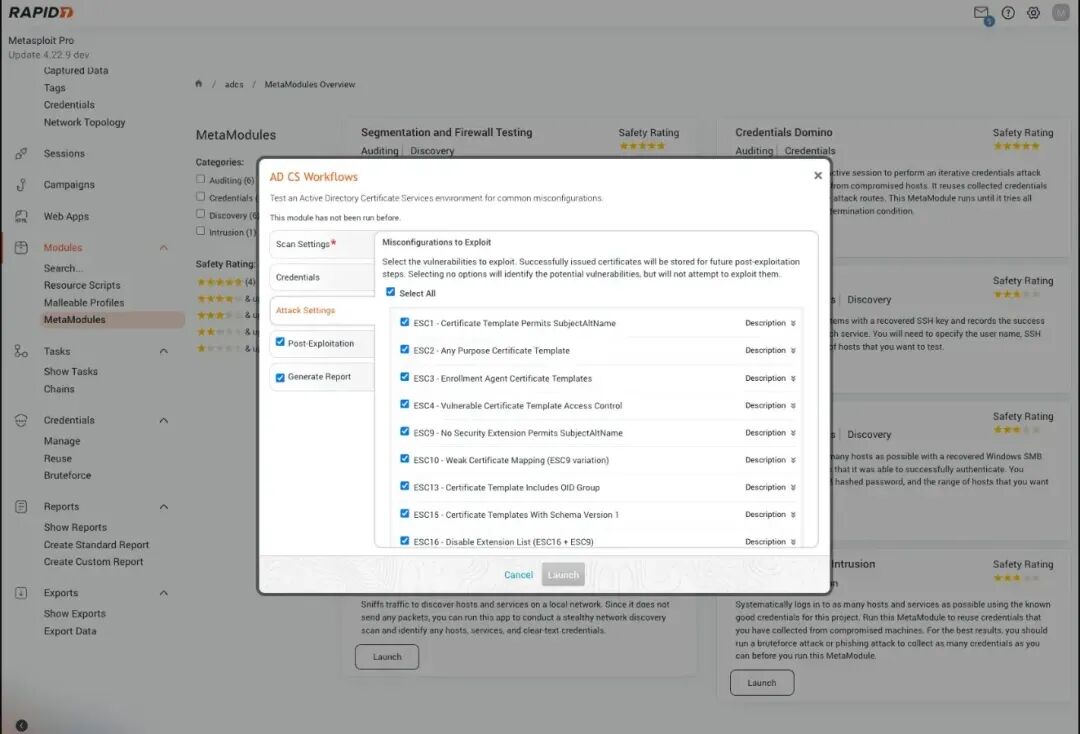
Task: Expand the Description for ESC9
Action: point(775,431)
